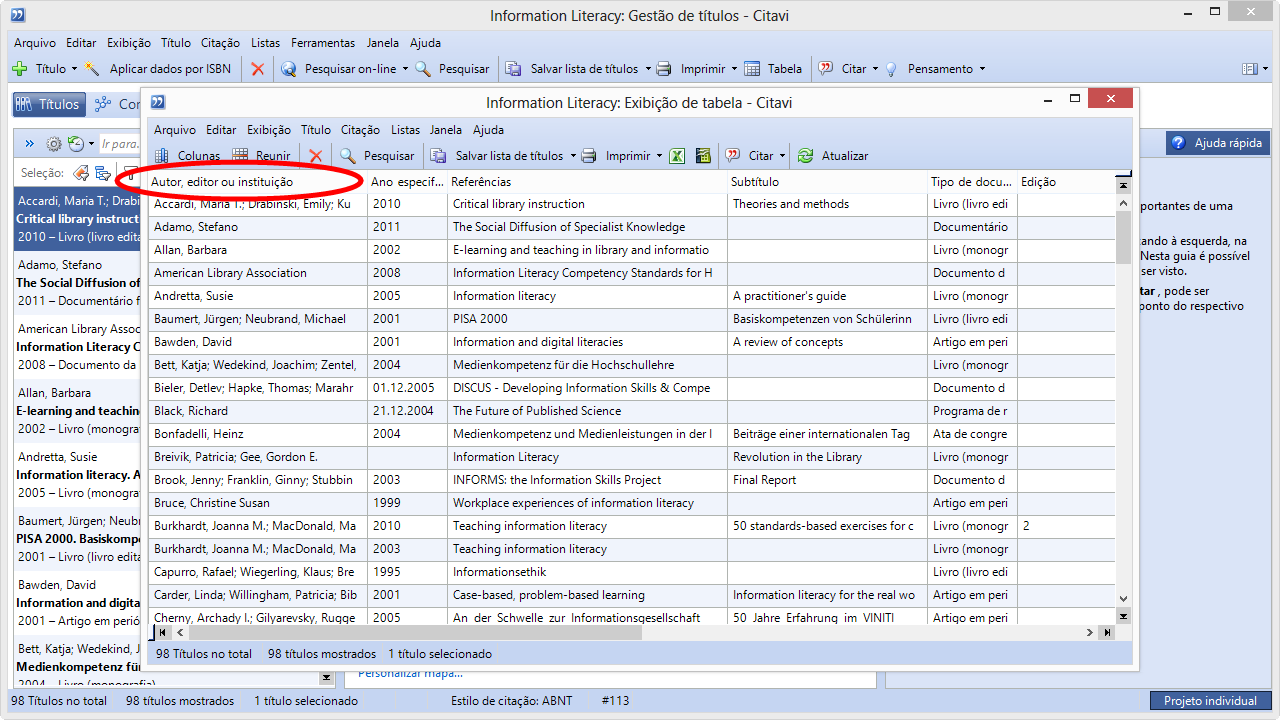Click the Reunir grouping icon

(x=240, y=156)
